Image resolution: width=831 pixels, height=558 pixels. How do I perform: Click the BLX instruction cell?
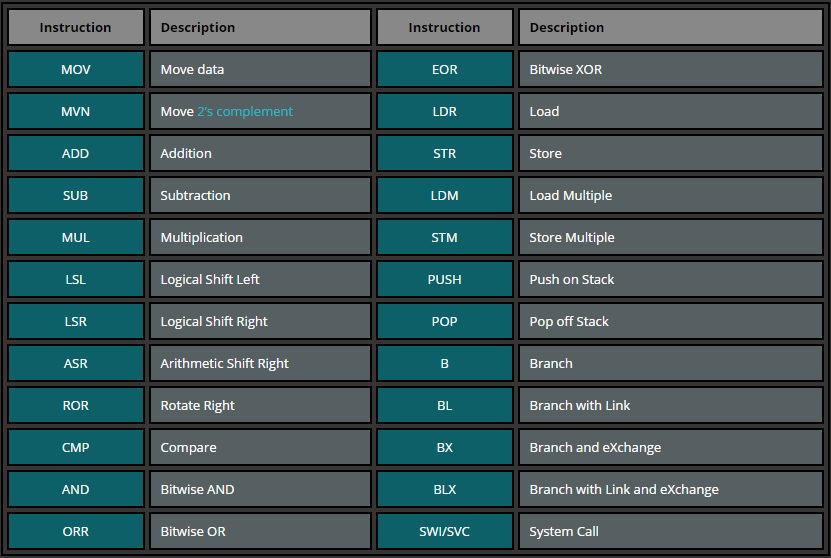pos(445,490)
